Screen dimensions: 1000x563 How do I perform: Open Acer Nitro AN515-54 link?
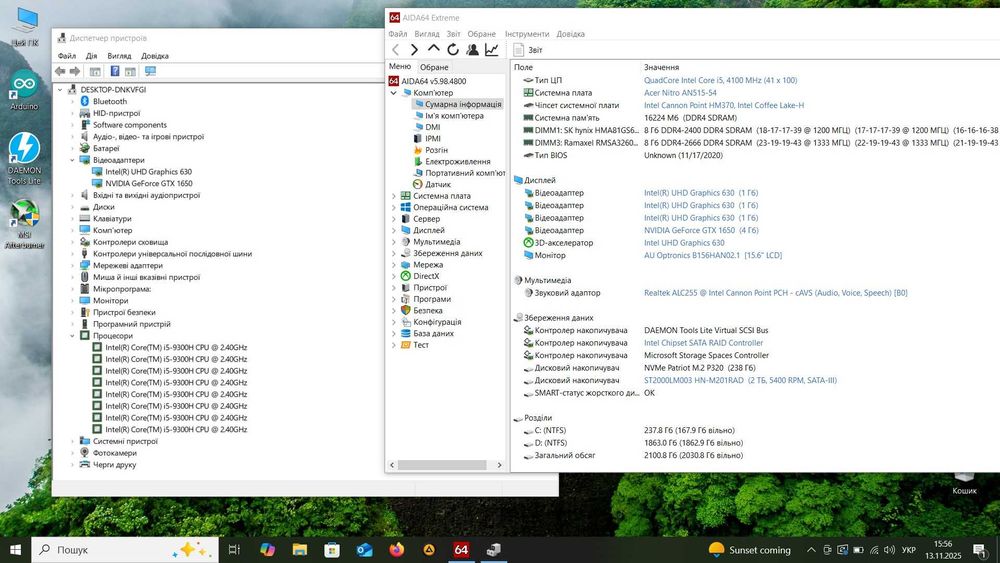coord(680,93)
